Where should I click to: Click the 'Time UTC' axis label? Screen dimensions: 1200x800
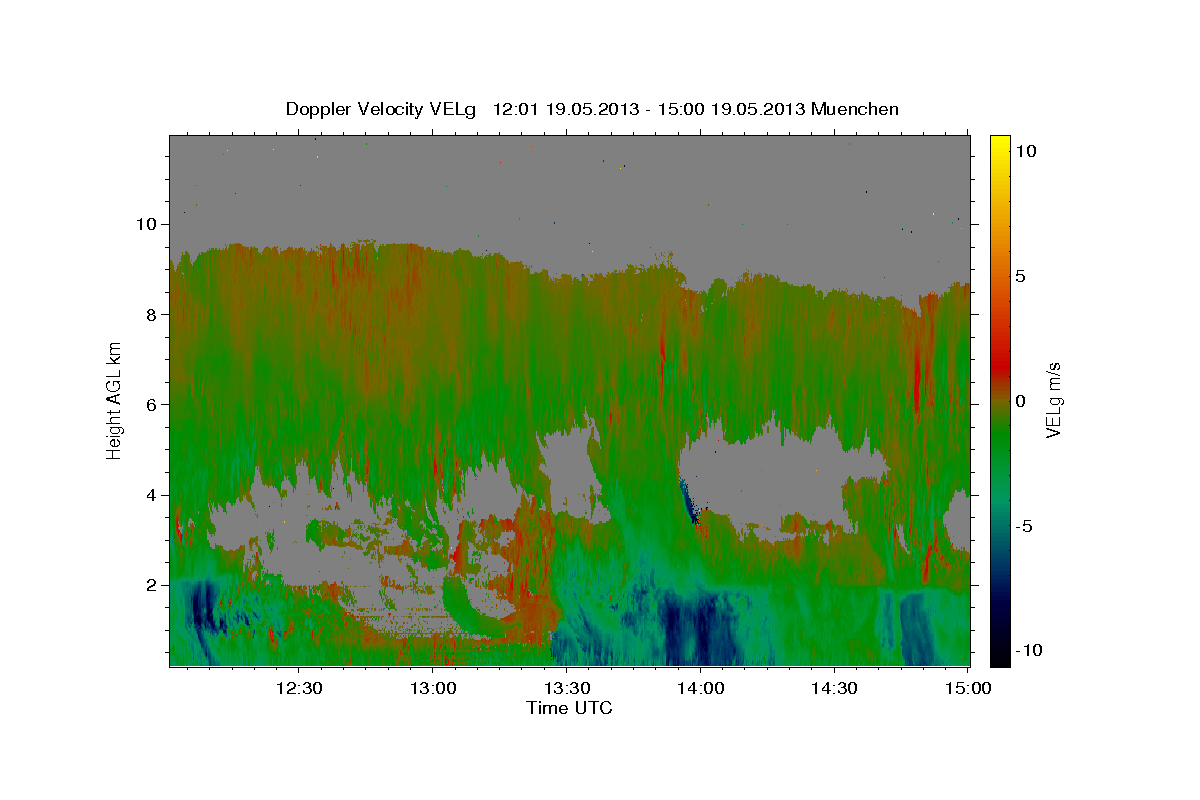coord(569,708)
